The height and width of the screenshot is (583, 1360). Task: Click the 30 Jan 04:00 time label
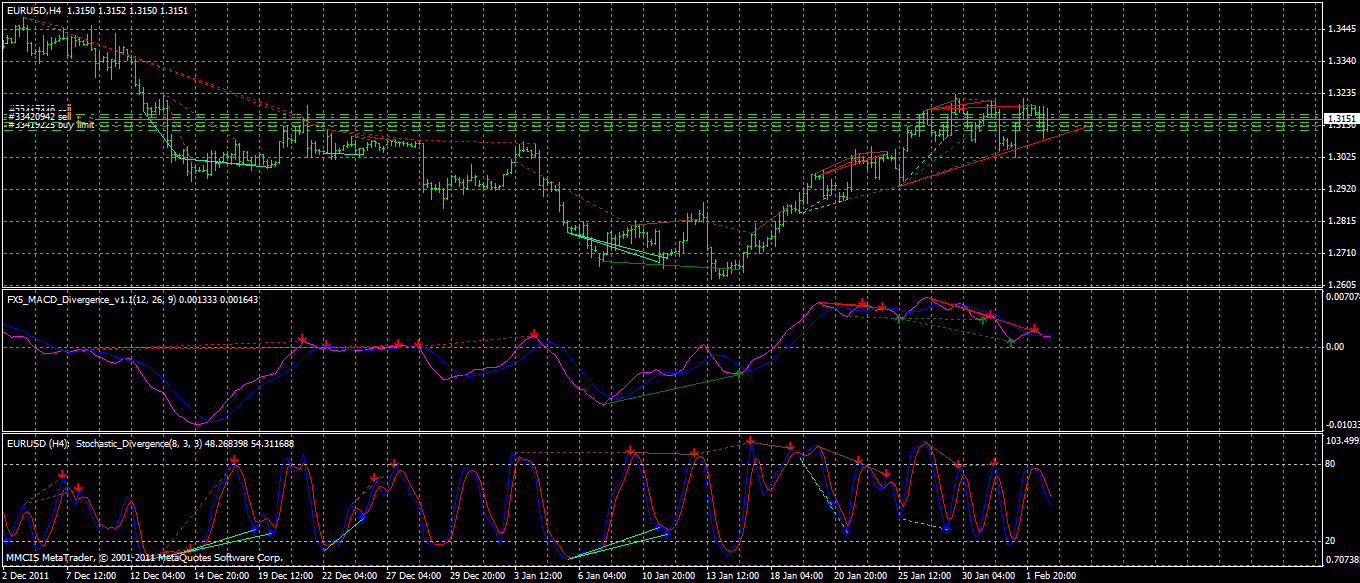click(990, 576)
